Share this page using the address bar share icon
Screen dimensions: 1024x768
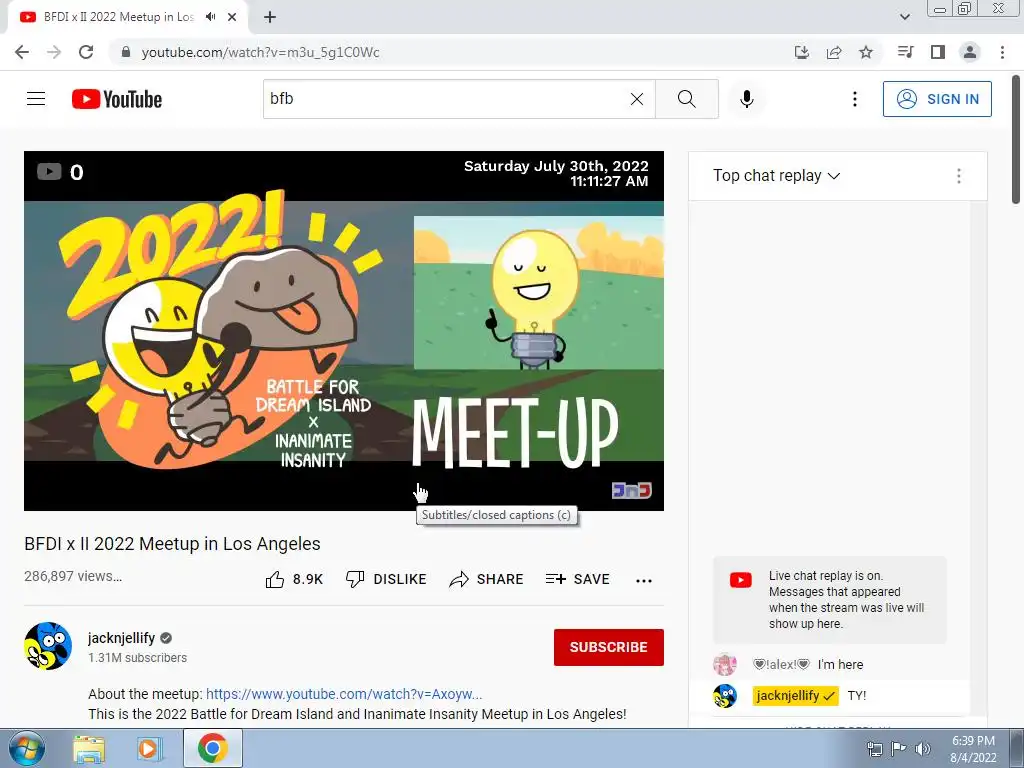(x=833, y=52)
